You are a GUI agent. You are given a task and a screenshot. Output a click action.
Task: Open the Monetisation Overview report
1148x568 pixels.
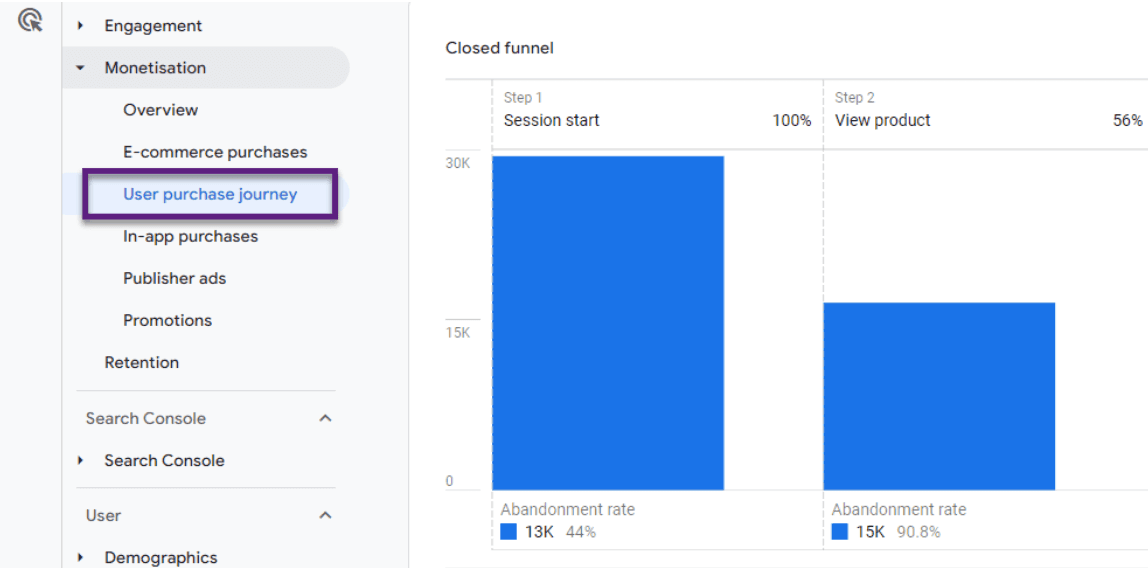click(x=160, y=110)
